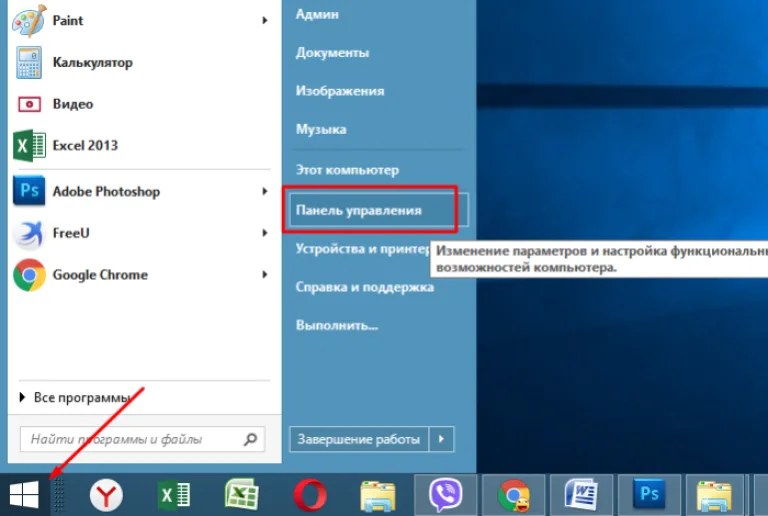Screen dimensions: 768x516
Task: Open Документы folder
Action: click(332, 52)
